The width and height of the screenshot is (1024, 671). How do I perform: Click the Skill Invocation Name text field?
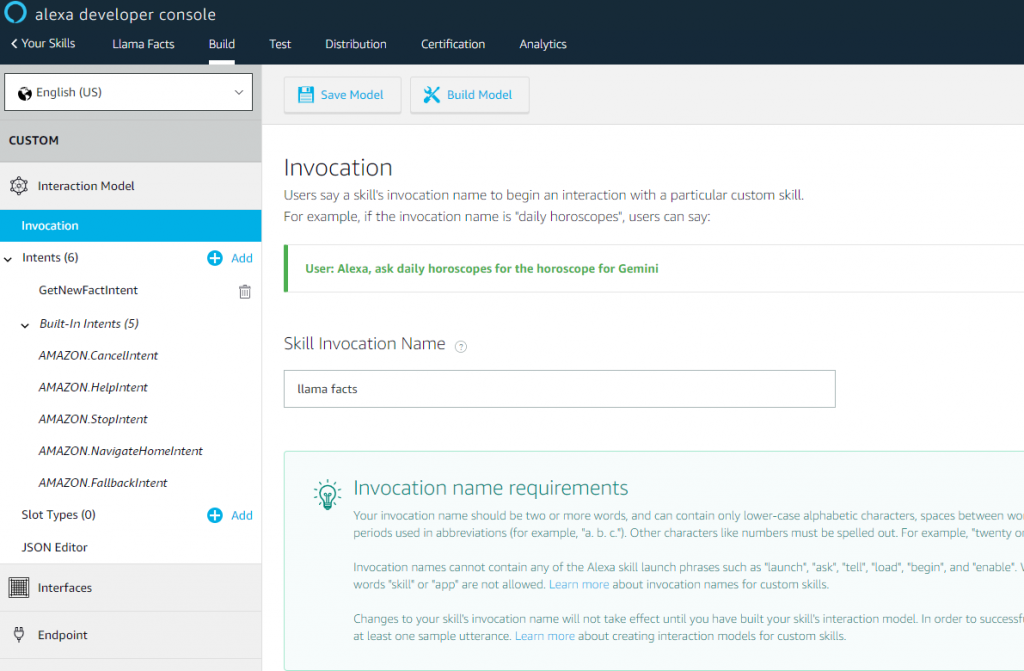pos(560,389)
